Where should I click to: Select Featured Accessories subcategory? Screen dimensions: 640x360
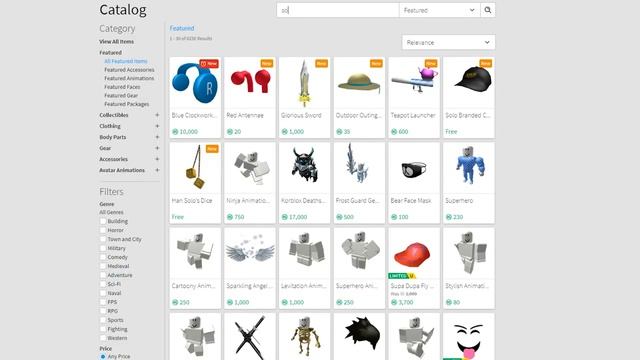[x=129, y=70]
